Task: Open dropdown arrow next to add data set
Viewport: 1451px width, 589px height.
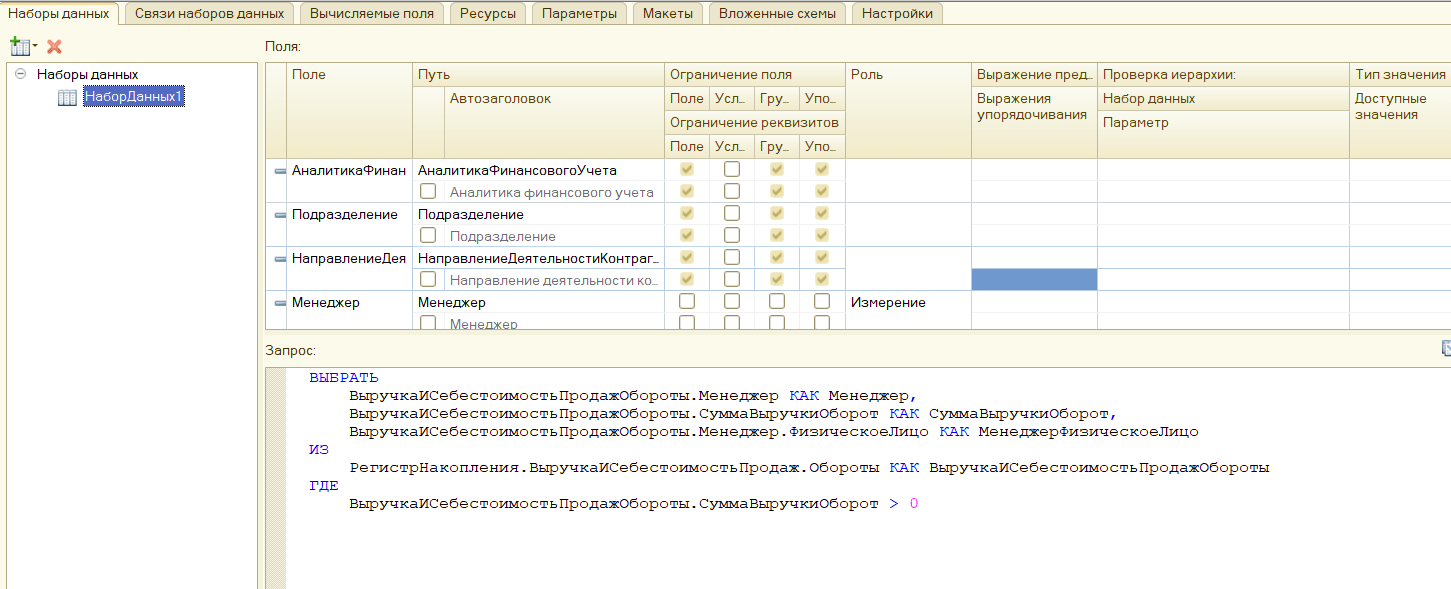Action: pyautogui.click(x=35, y=47)
